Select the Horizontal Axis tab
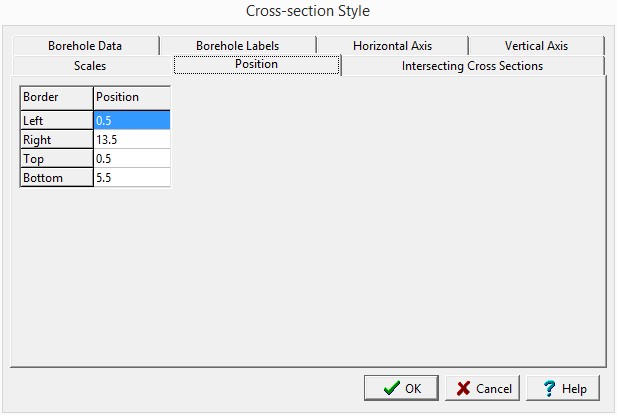The height and width of the screenshot is (415, 617). 391,45
